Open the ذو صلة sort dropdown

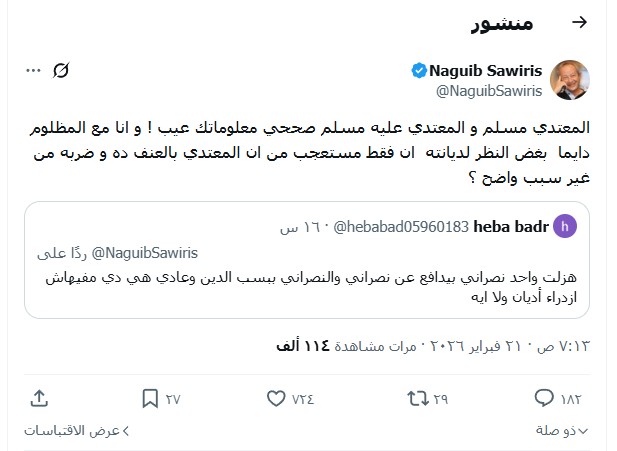point(562,430)
